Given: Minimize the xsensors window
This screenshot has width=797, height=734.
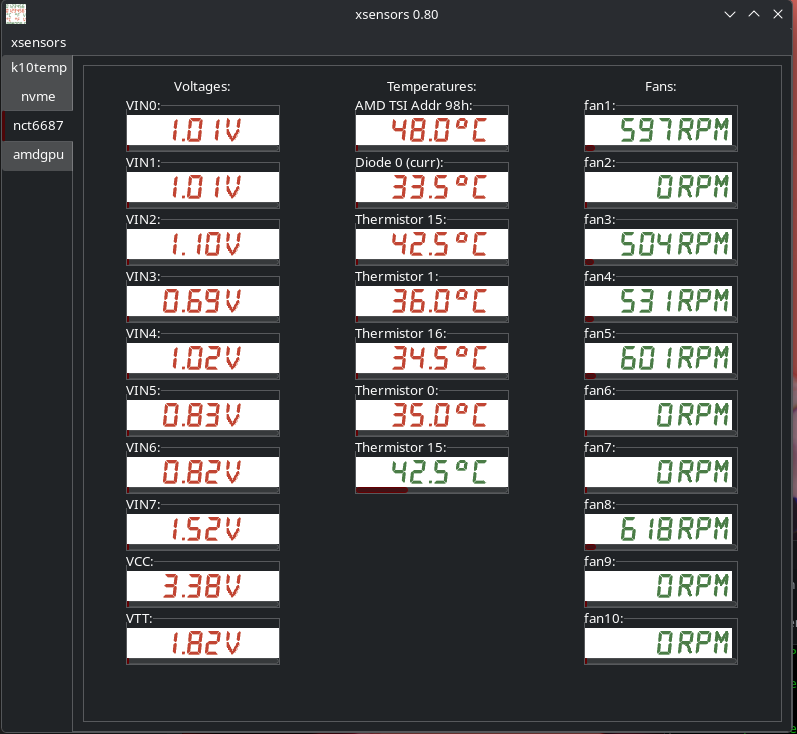Looking at the screenshot, I should 730,14.
